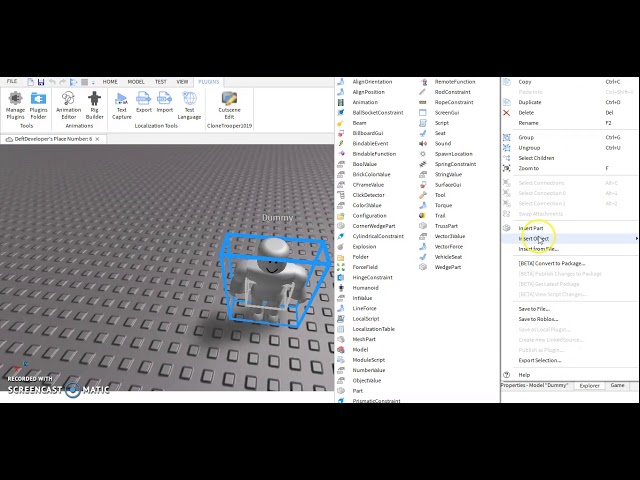
Task: Open the Rig Builder plugin
Action: click(94, 105)
